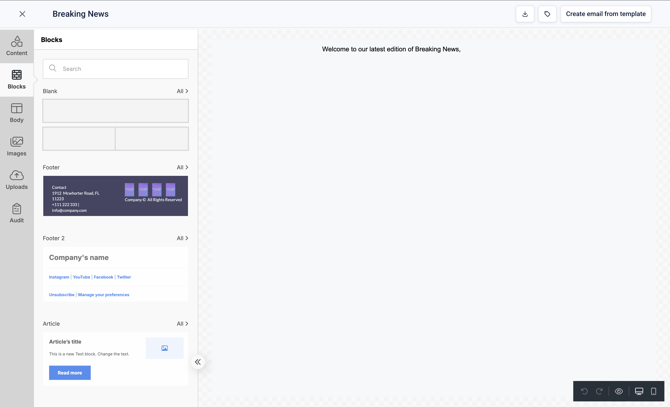The width and height of the screenshot is (670, 407).
Task: Open the tag icon in header
Action: coord(547,14)
